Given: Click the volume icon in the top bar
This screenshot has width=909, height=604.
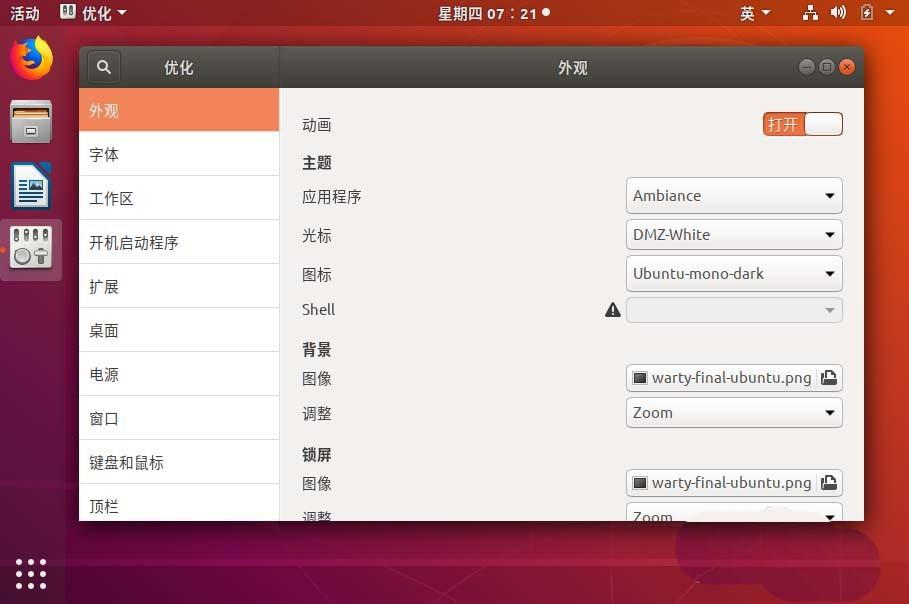Looking at the screenshot, I should [x=838, y=13].
